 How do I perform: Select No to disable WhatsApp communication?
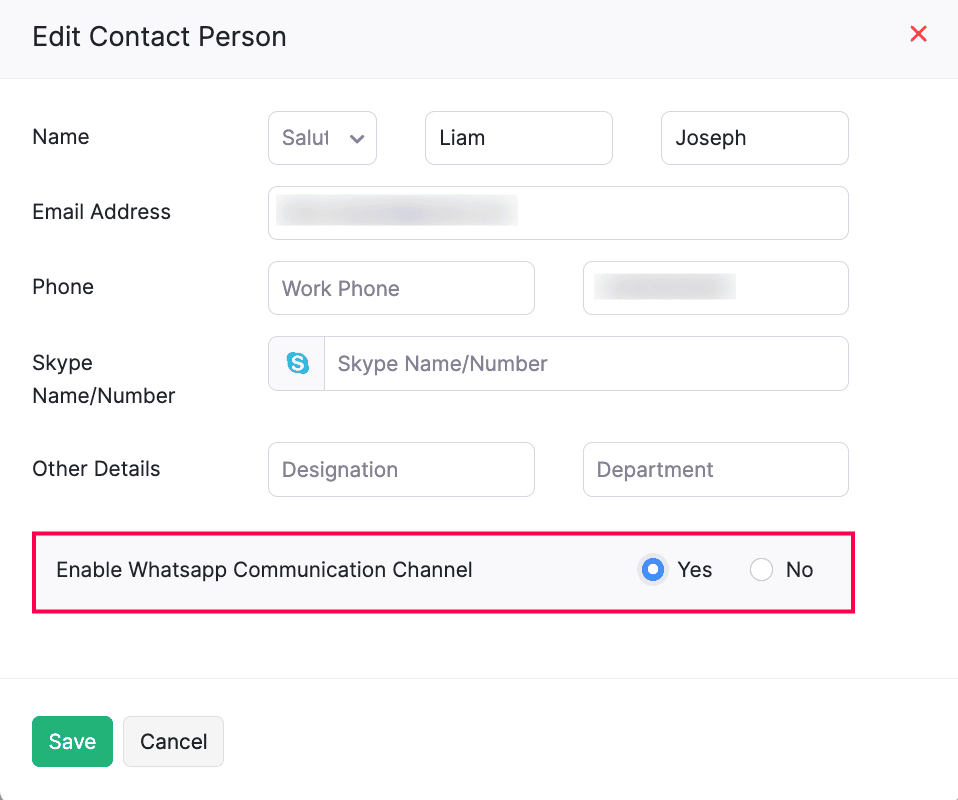pos(761,569)
